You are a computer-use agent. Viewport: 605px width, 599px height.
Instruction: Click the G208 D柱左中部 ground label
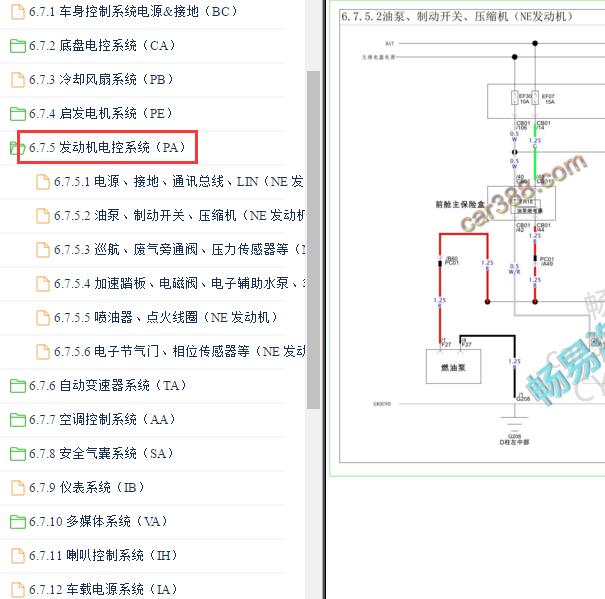514,439
